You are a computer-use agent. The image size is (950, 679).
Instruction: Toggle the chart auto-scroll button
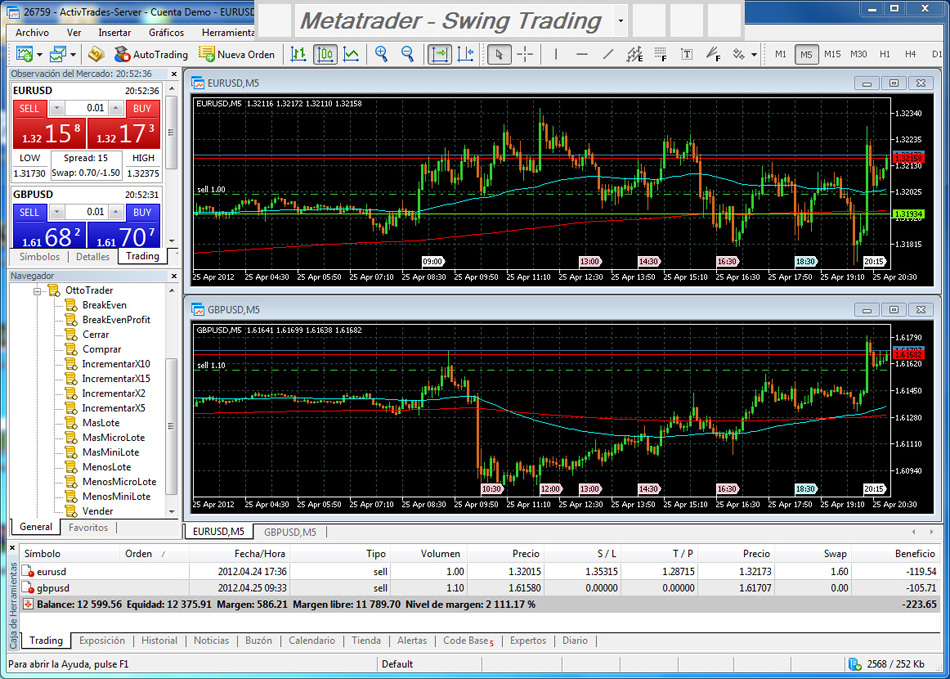point(439,54)
